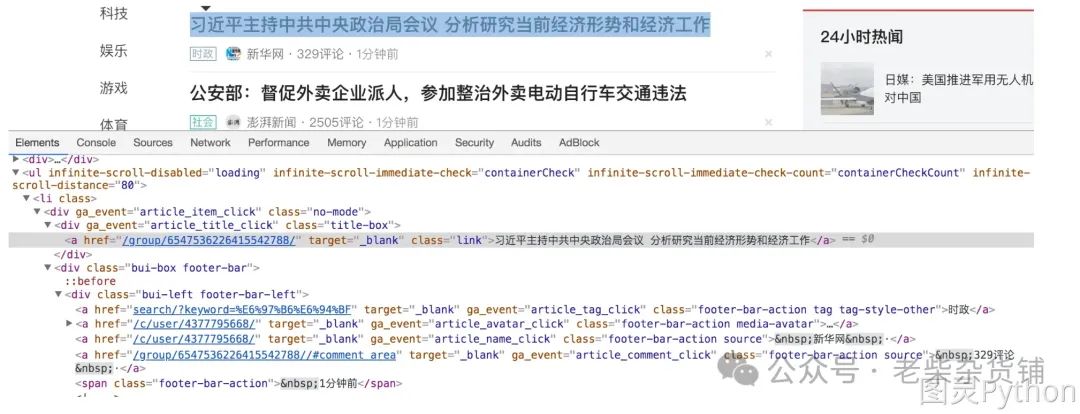Dismiss the first article with its x icon
The height and width of the screenshot is (414, 1080).
769,54
